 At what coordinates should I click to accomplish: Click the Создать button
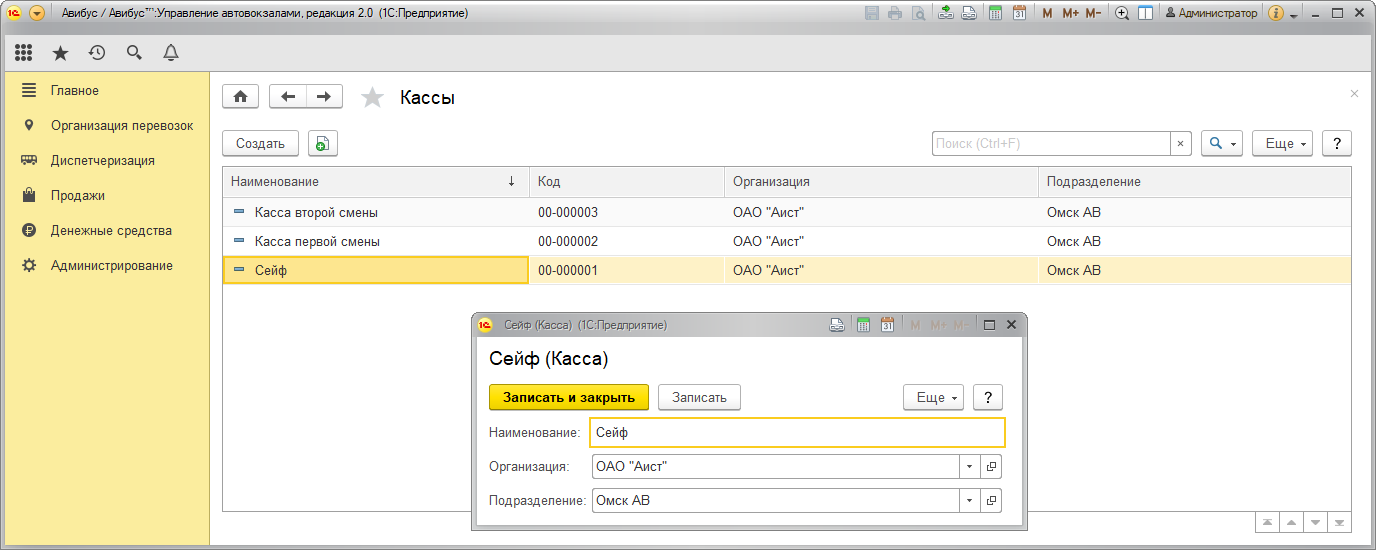click(x=260, y=144)
